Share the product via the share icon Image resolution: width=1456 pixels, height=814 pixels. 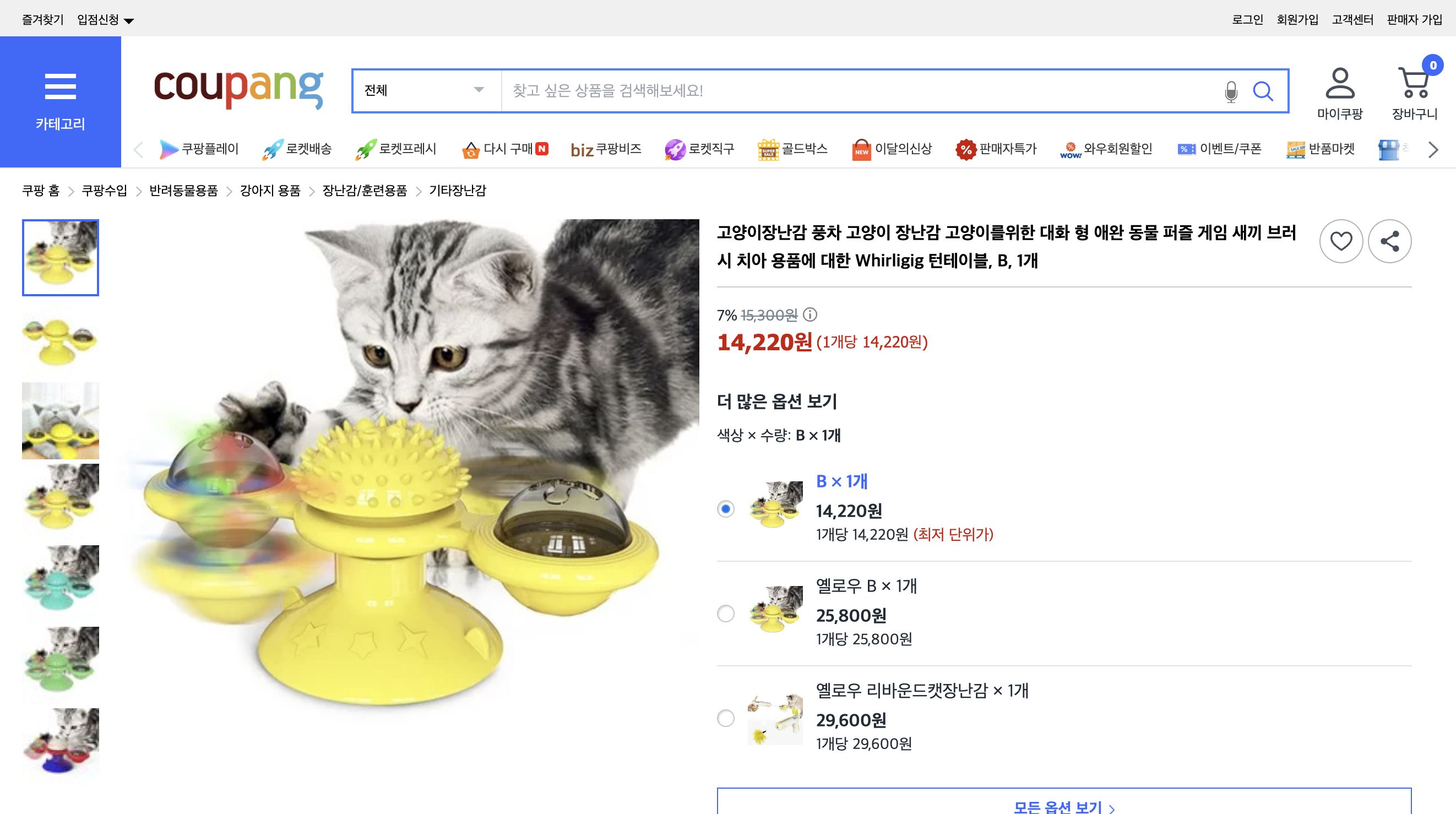click(1390, 240)
